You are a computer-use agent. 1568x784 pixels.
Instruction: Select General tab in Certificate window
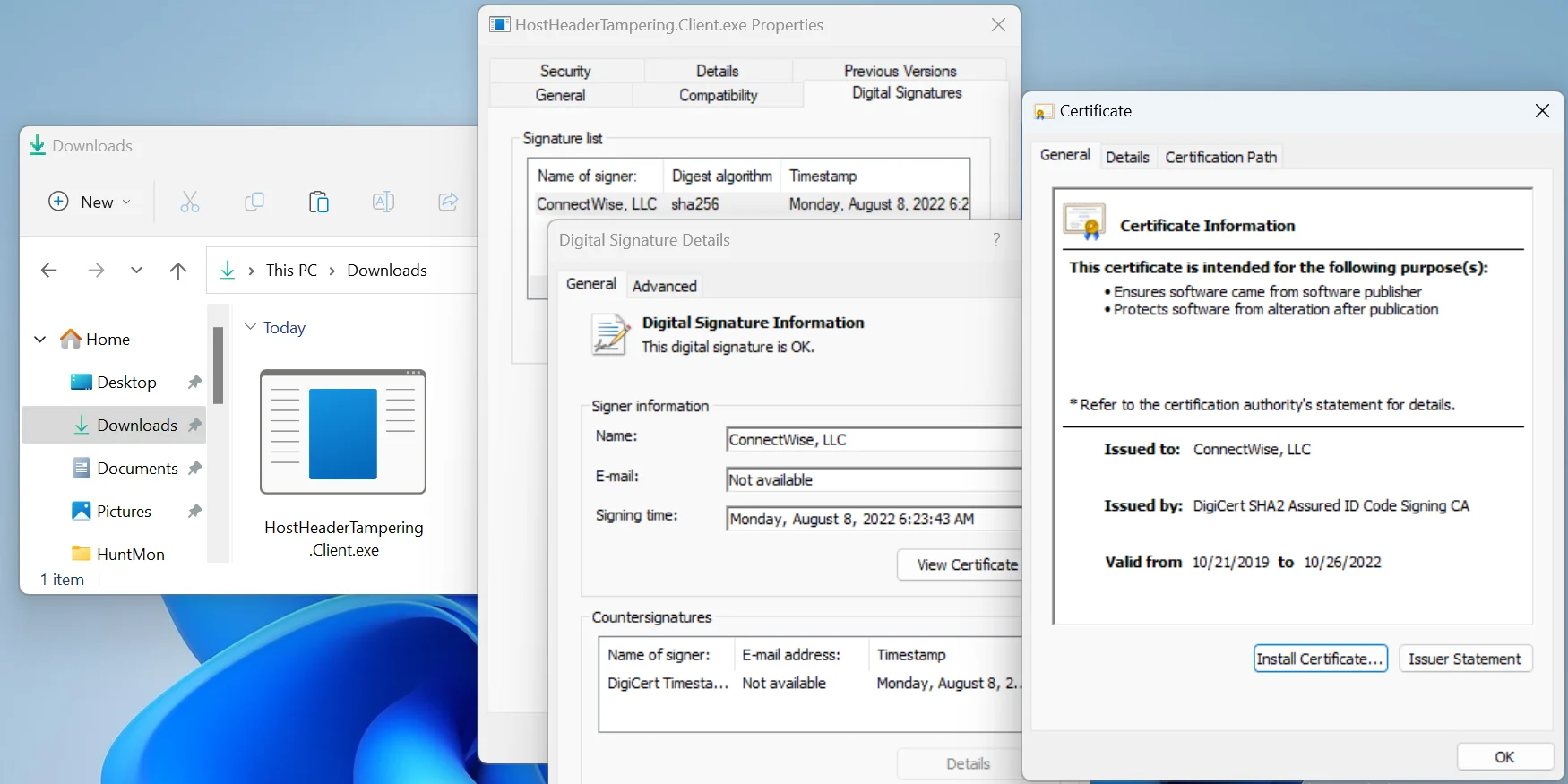click(1065, 155)
